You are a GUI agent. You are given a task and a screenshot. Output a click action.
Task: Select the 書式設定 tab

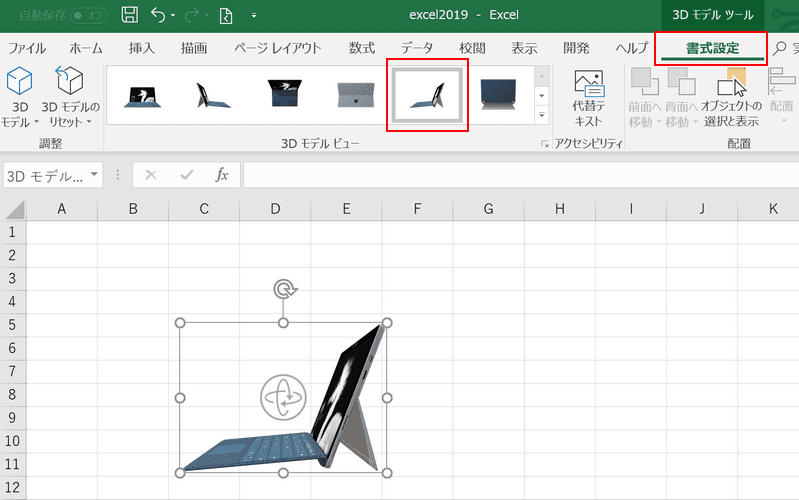tap(712, 48)
